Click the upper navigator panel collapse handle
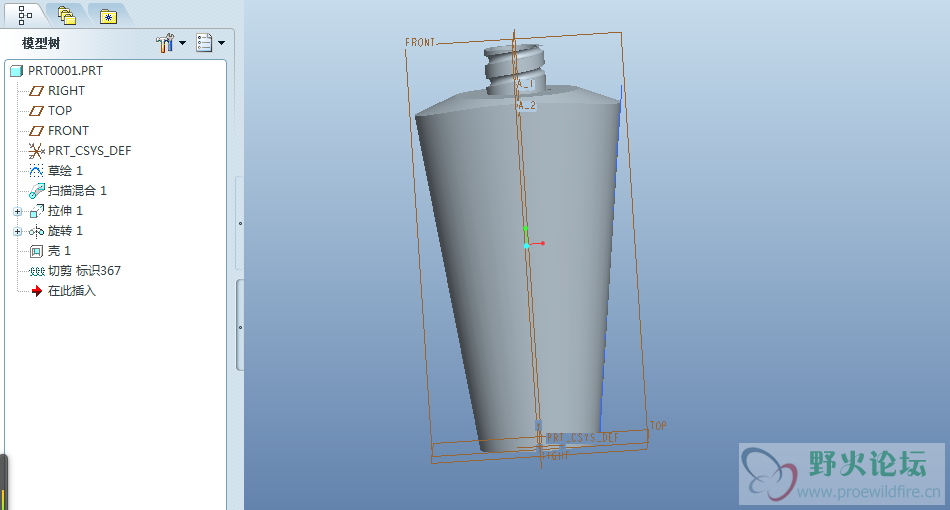The height and width of the screenshot is (510, 950). point(240,224)
